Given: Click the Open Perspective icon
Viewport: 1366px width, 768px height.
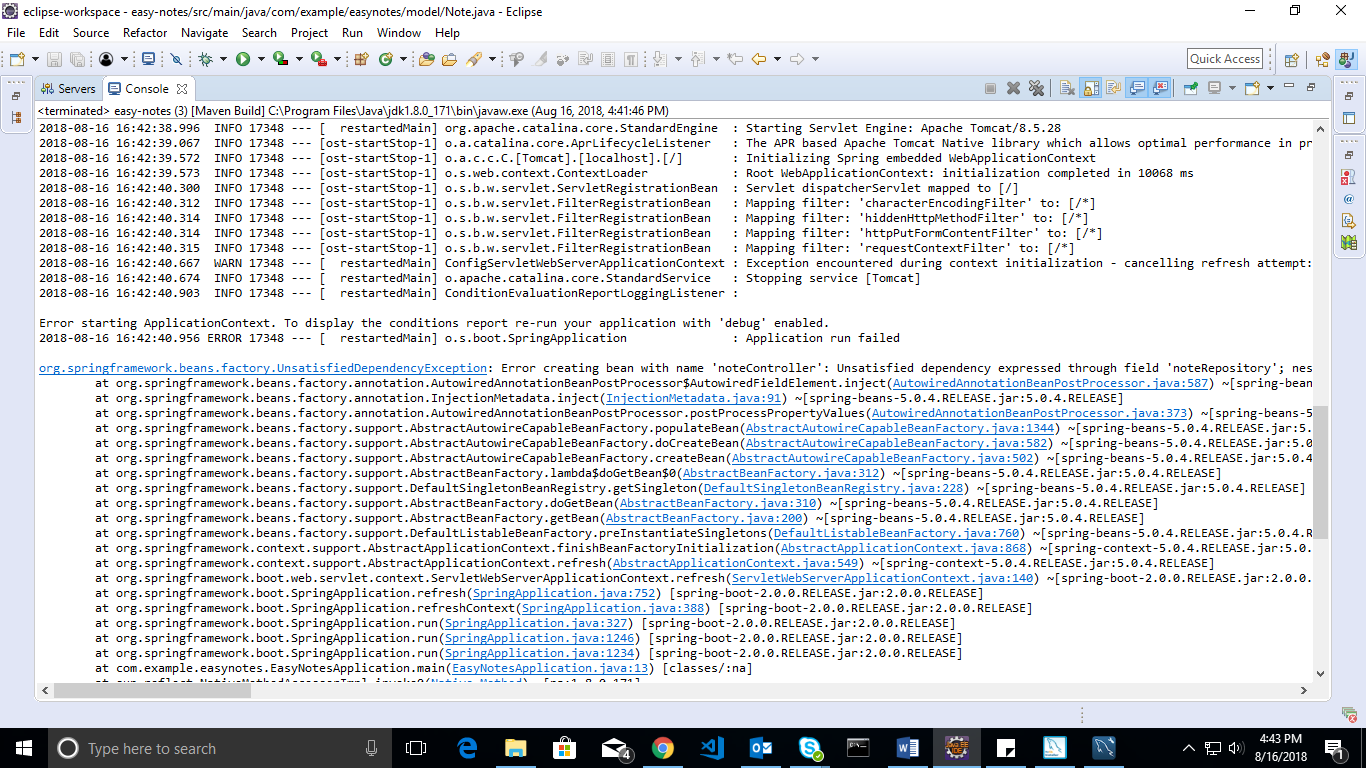Looking at the screenshot, I should pyautogui.click(x=1291, y=59).
